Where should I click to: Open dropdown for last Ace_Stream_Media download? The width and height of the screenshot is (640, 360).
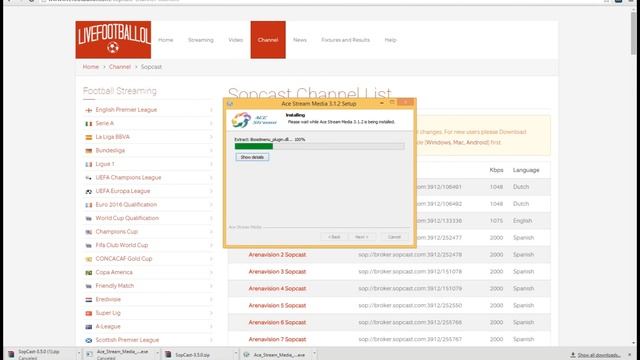314,354
